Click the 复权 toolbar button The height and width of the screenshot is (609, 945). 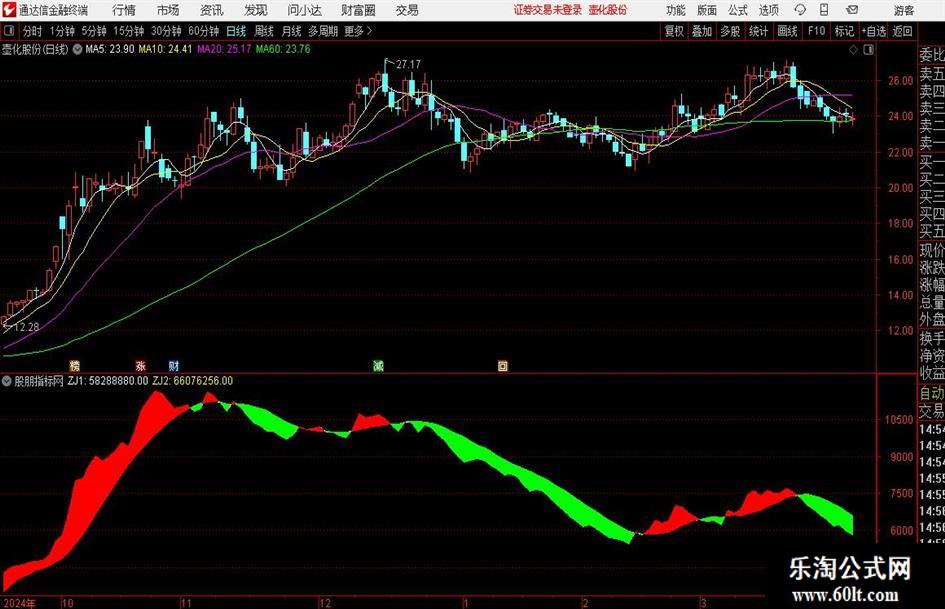(x=674, y=31)
